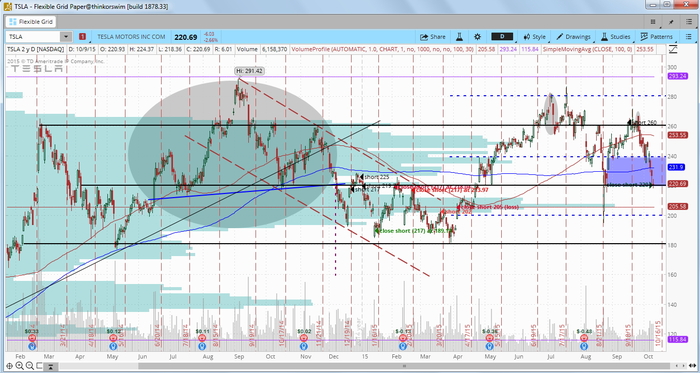
Task: Click the red earnings icon near $0.12
Action: pos(113,339)
